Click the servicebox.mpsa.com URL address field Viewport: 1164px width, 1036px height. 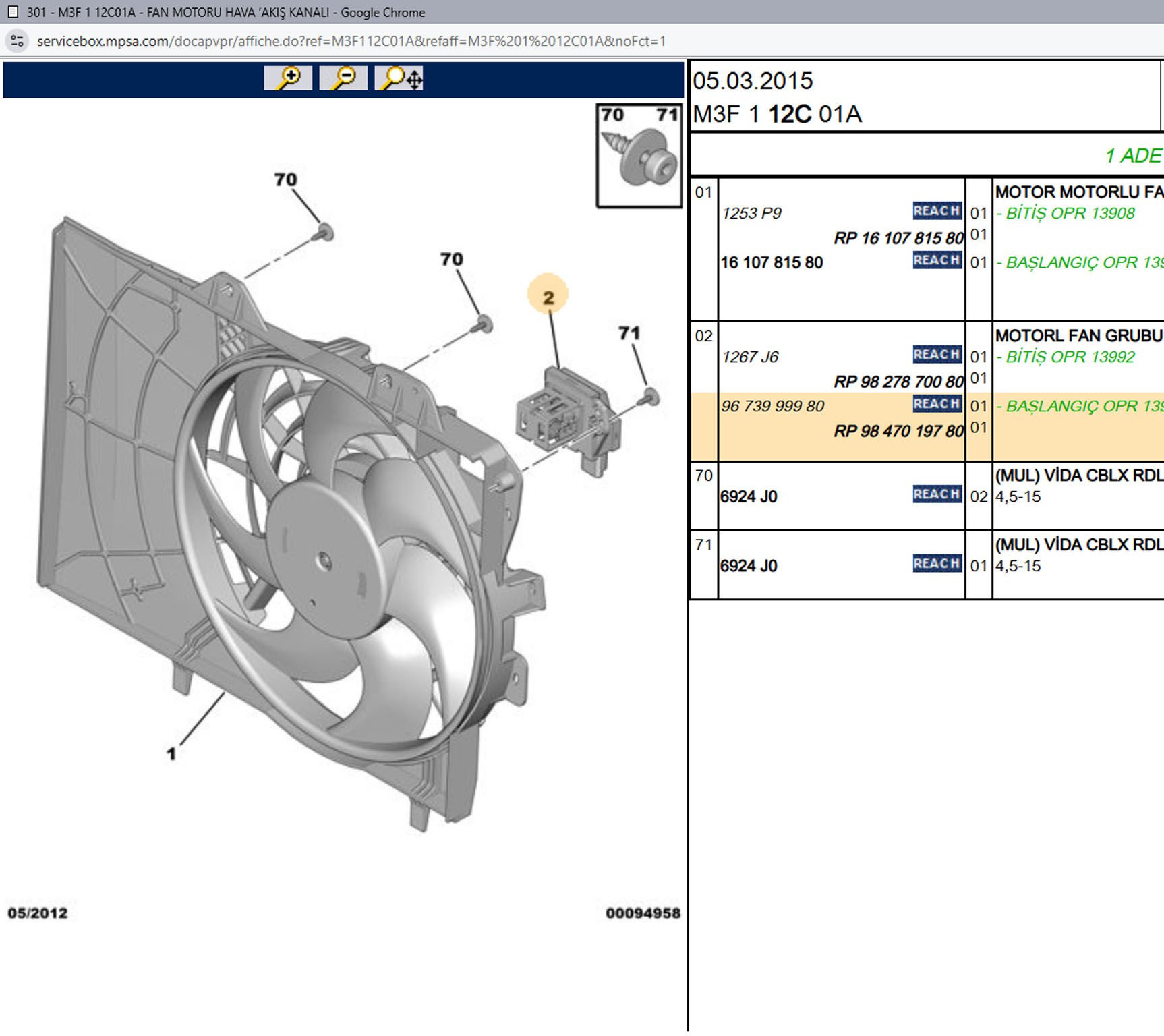point(351,41)
